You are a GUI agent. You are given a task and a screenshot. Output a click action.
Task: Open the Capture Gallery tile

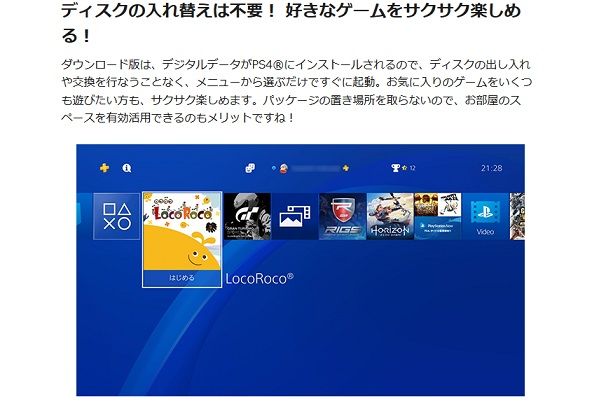tap(295, 216)
